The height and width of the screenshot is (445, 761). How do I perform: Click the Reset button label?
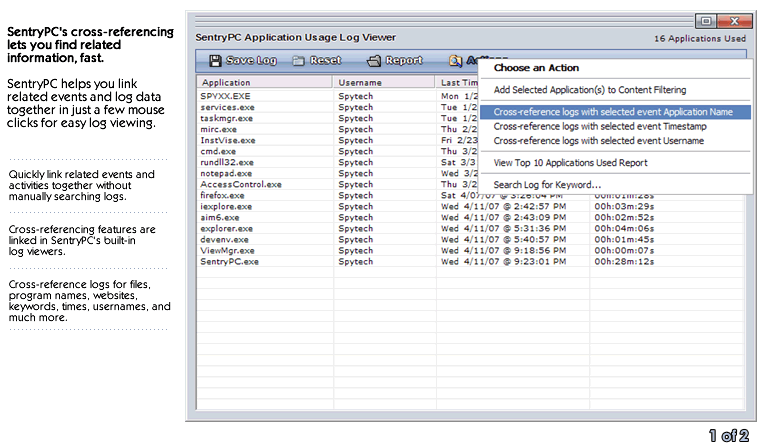point(326,60)
